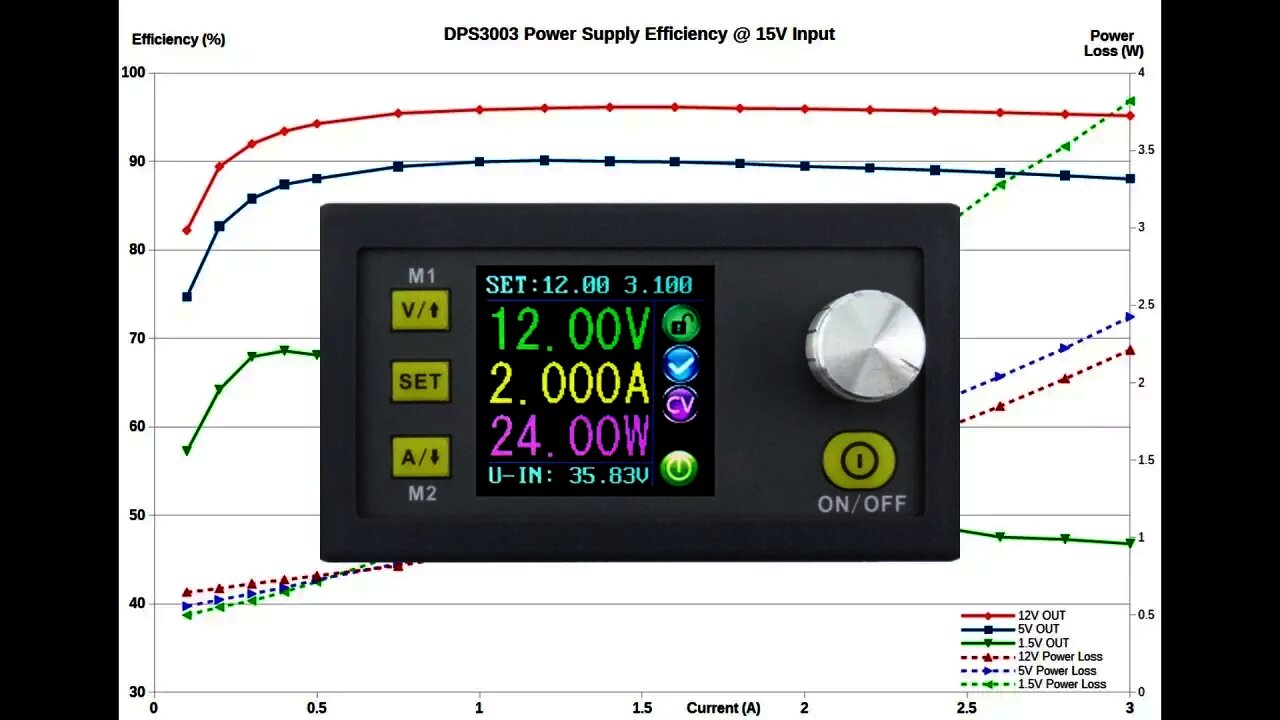Click the 12V Power Loss legend entry
This screenshot has height=720, width=1280.
pyautogui.click(x=1032, y=657)
